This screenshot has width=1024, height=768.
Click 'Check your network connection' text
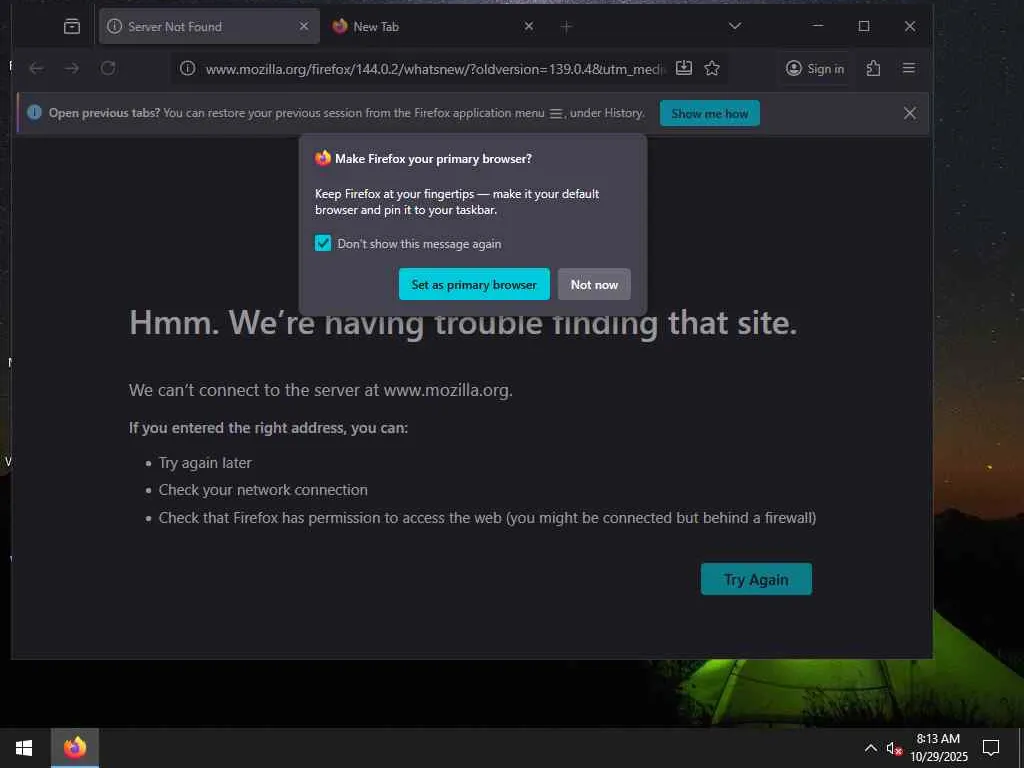(x=263, y=490)
